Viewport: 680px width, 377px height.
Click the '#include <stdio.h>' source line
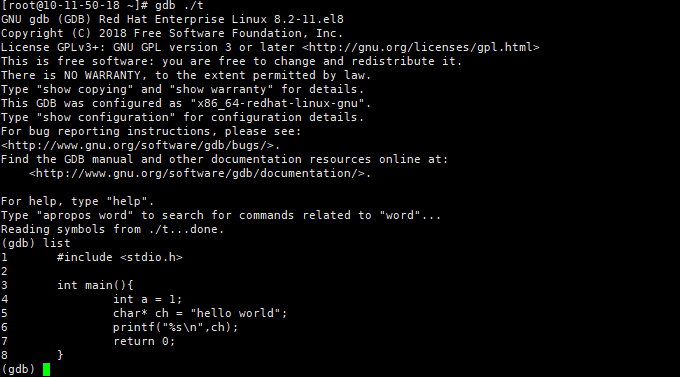click(x=120, y=257)
